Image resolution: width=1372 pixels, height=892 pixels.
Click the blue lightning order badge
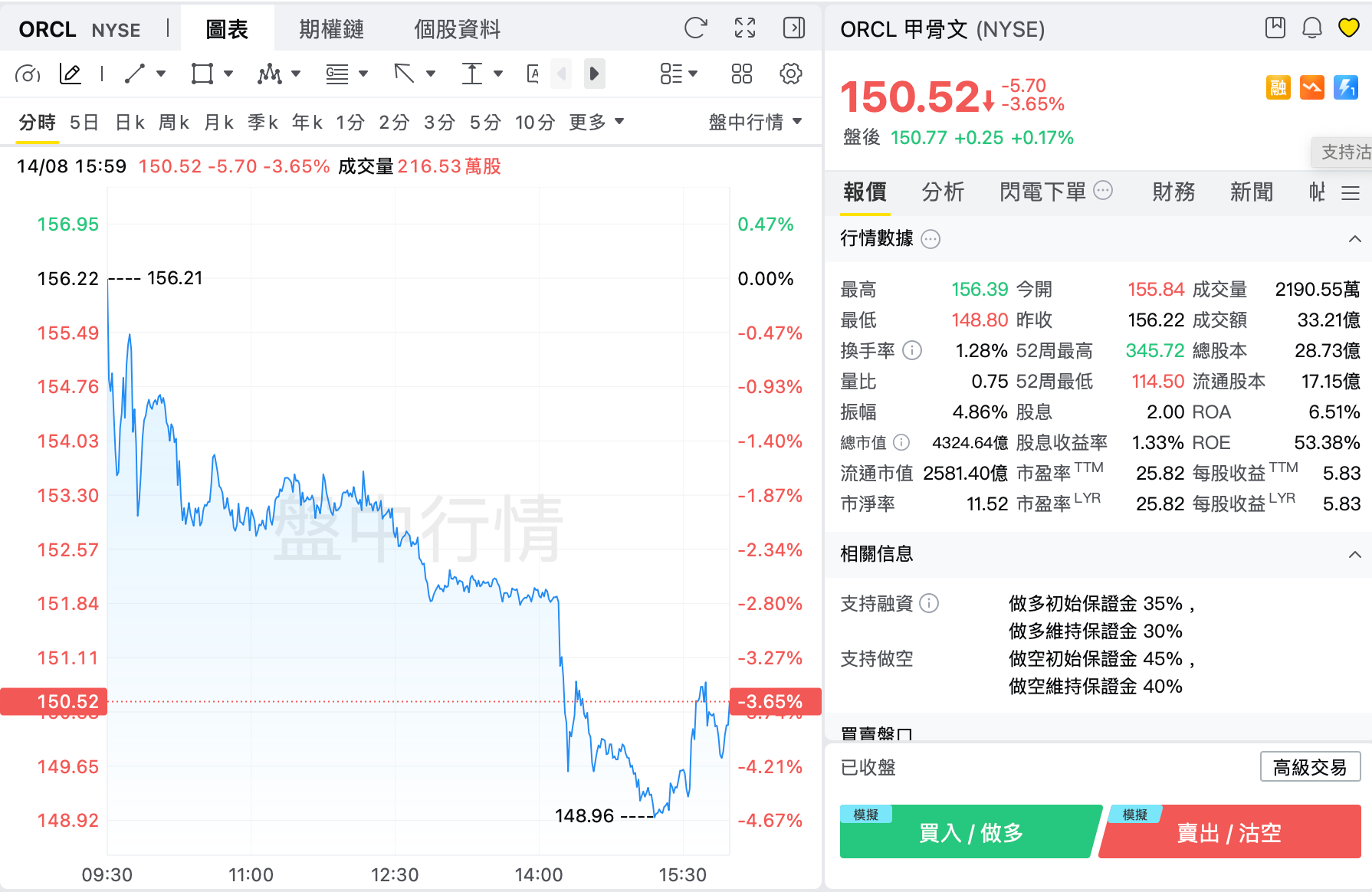coord(1346,87)
